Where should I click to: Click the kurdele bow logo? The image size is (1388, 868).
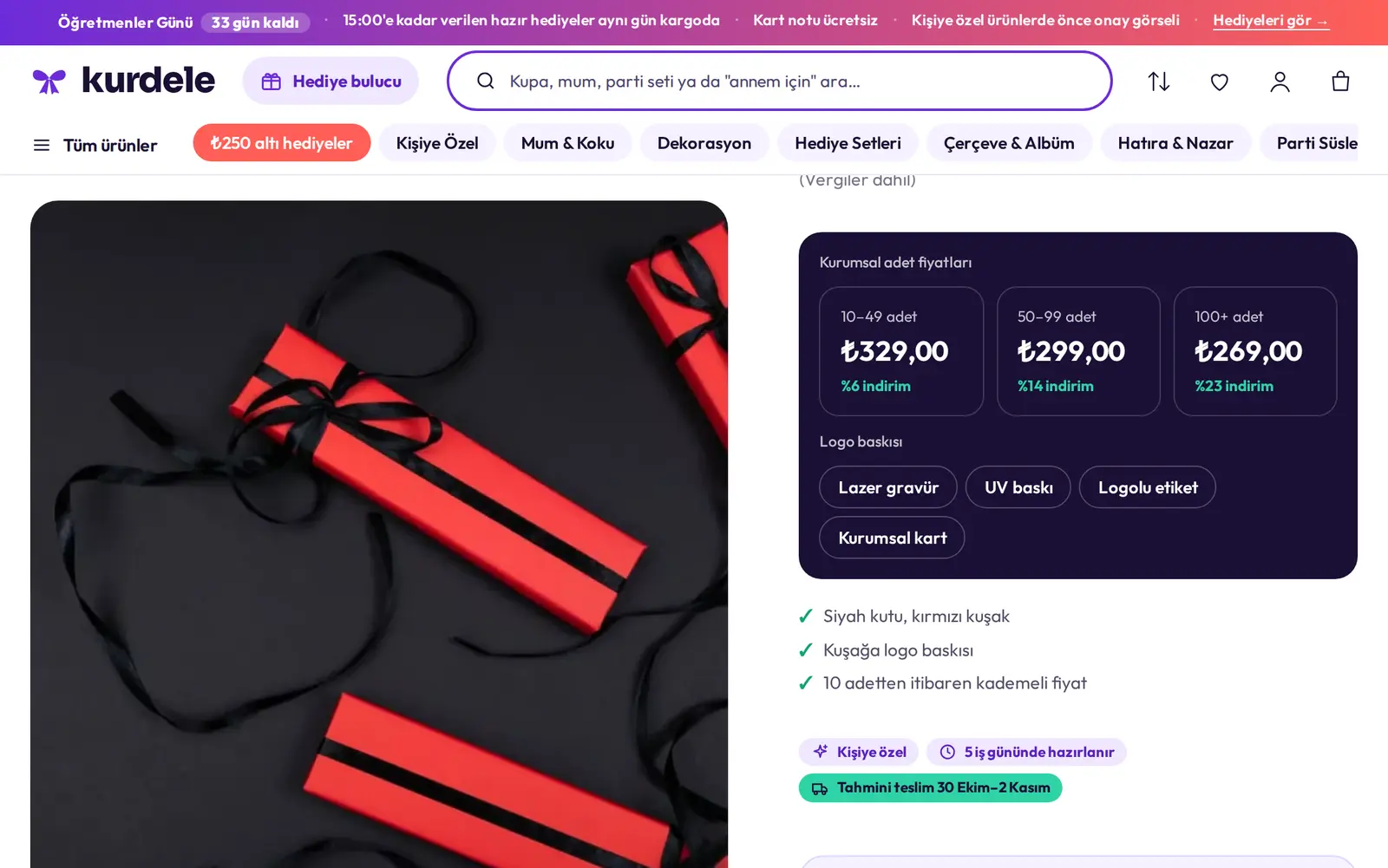pos(49,82)
